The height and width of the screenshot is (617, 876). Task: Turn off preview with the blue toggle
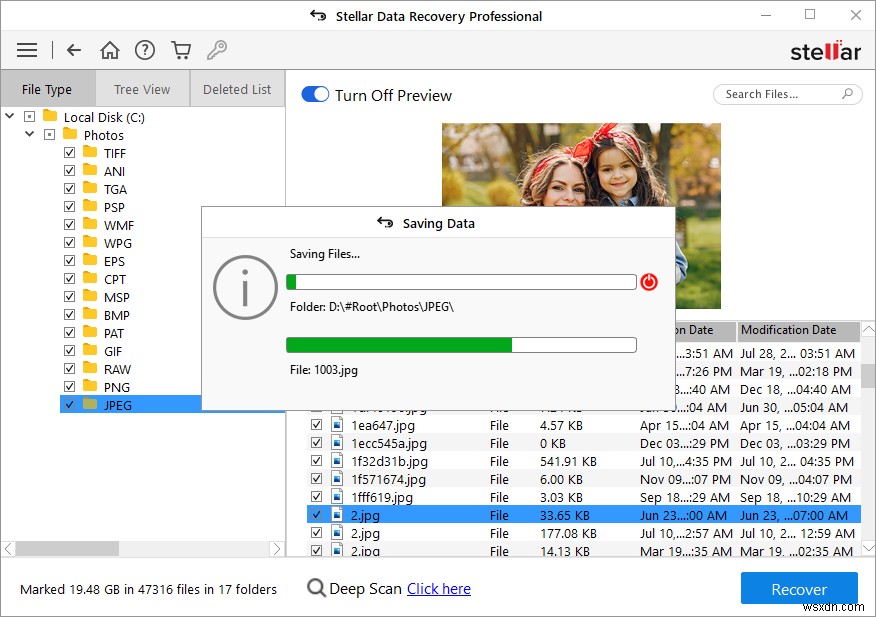click(314, 93)
